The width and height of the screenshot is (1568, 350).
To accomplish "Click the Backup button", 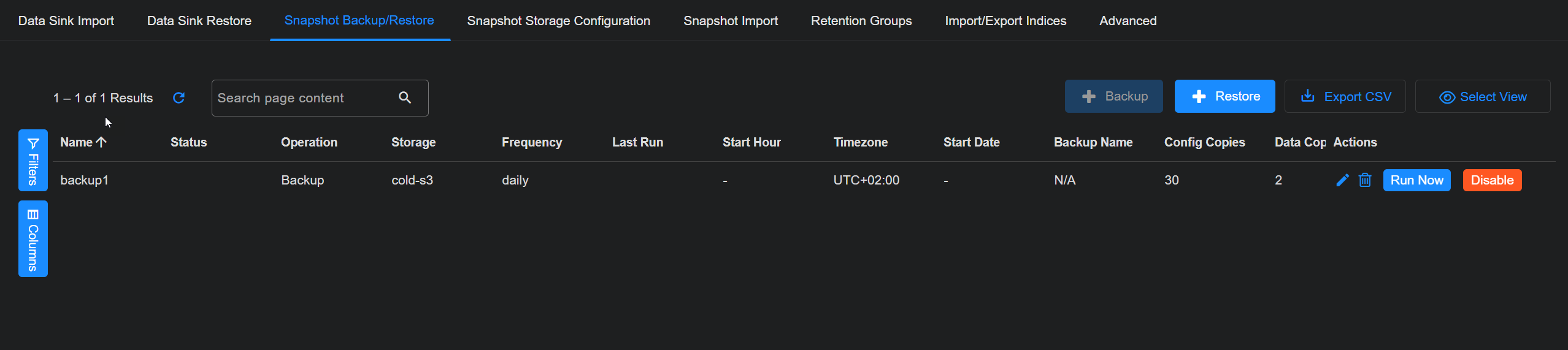I will 1113,97.
